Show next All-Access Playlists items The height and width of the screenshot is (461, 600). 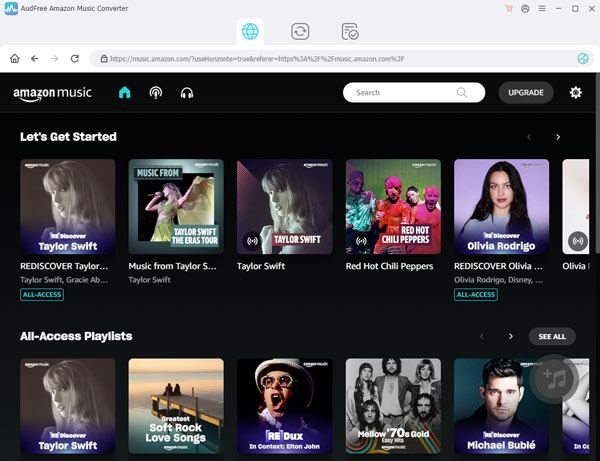click(511, 336)
